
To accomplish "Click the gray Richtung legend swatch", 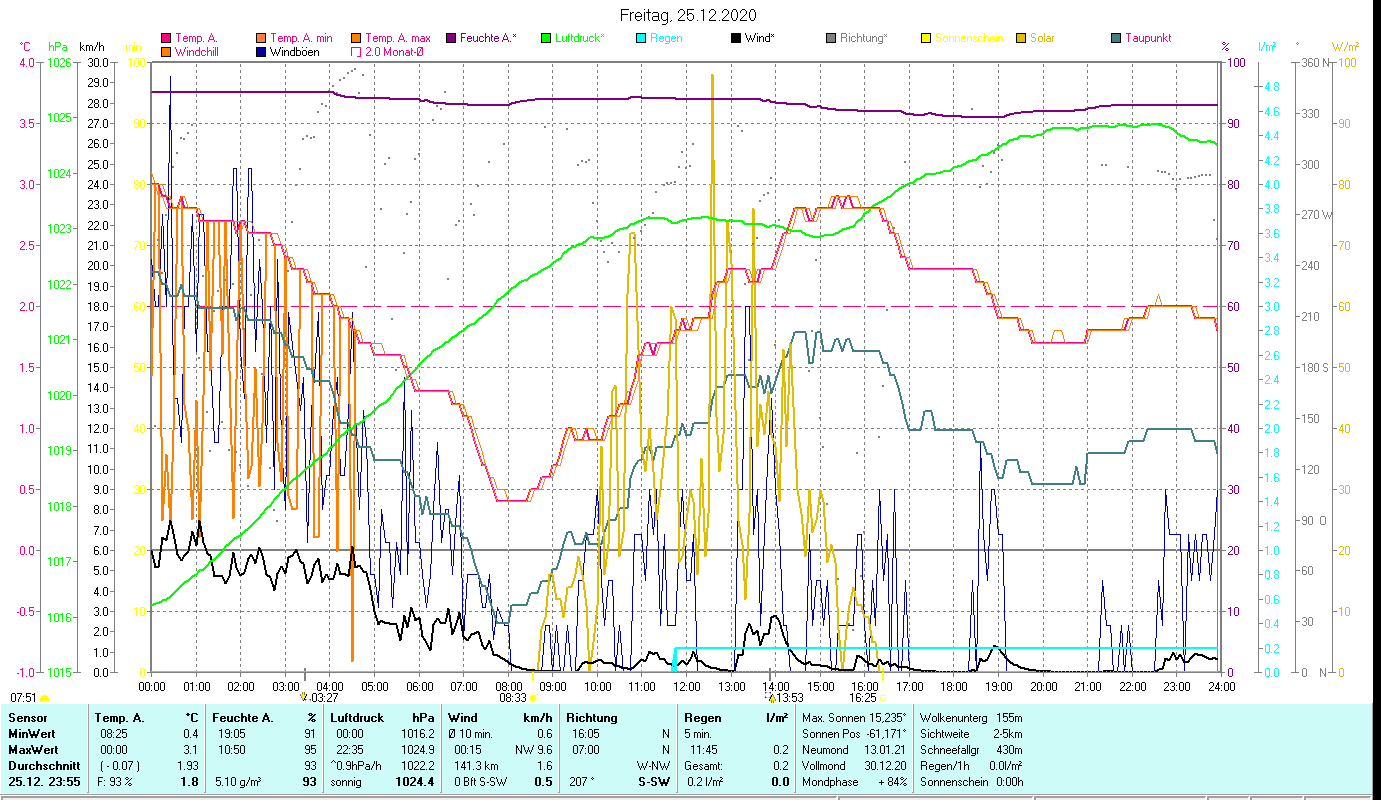I will [x=831, y=39].
